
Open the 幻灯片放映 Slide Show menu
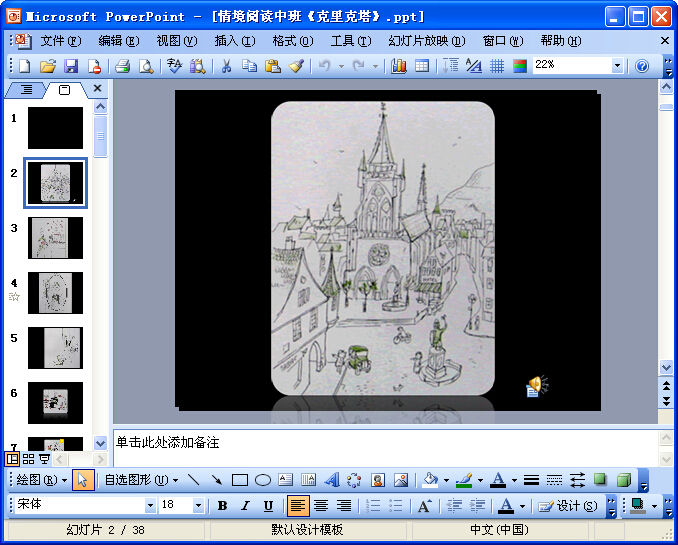tap(426, 41)
